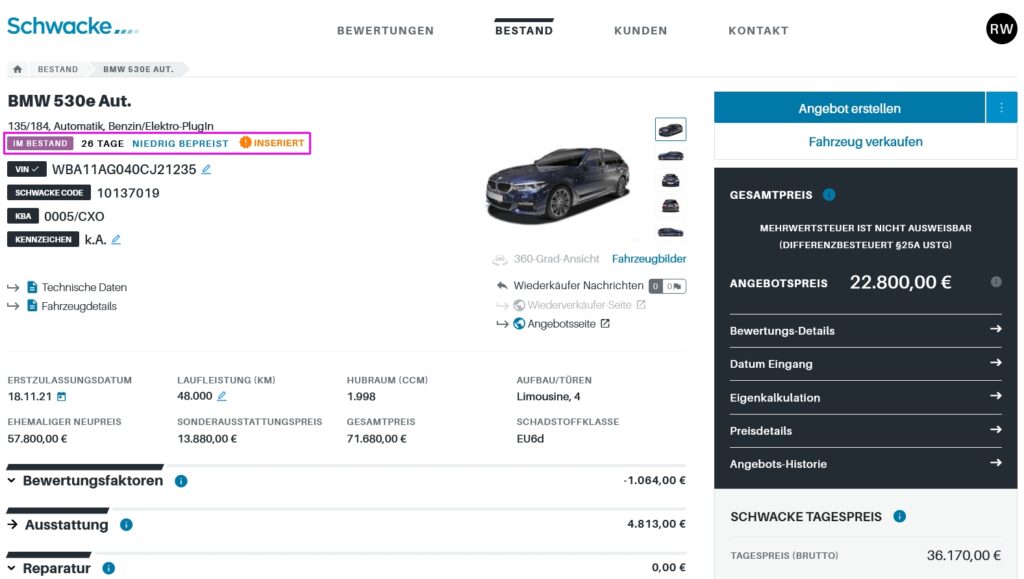Open the Fahrzeugdetails link
This screenshot has width=1024, height=579.
tap(79, 306)
